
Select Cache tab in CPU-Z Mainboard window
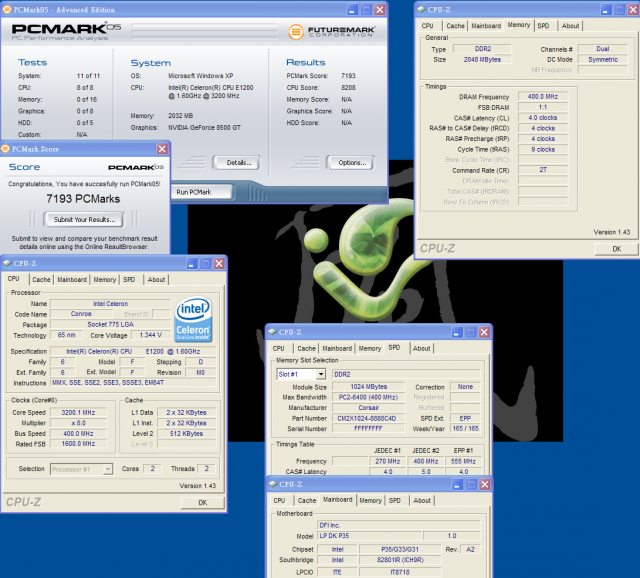pos(307,500)
